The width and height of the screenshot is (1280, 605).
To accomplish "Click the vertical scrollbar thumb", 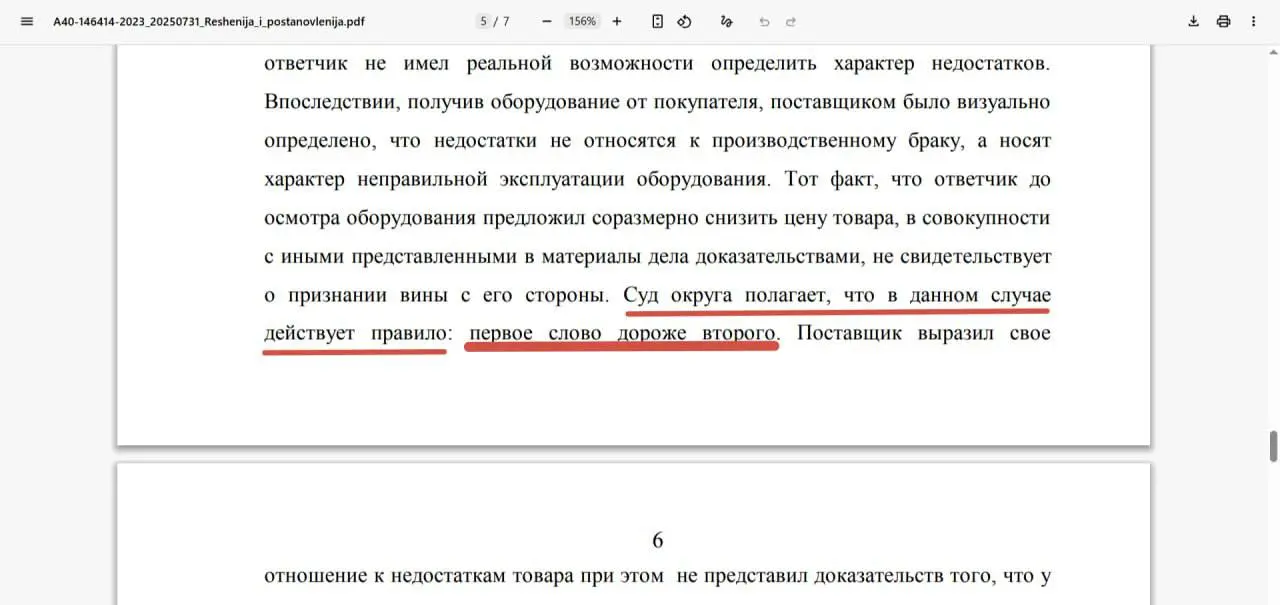I will (x=1273, y=445).
